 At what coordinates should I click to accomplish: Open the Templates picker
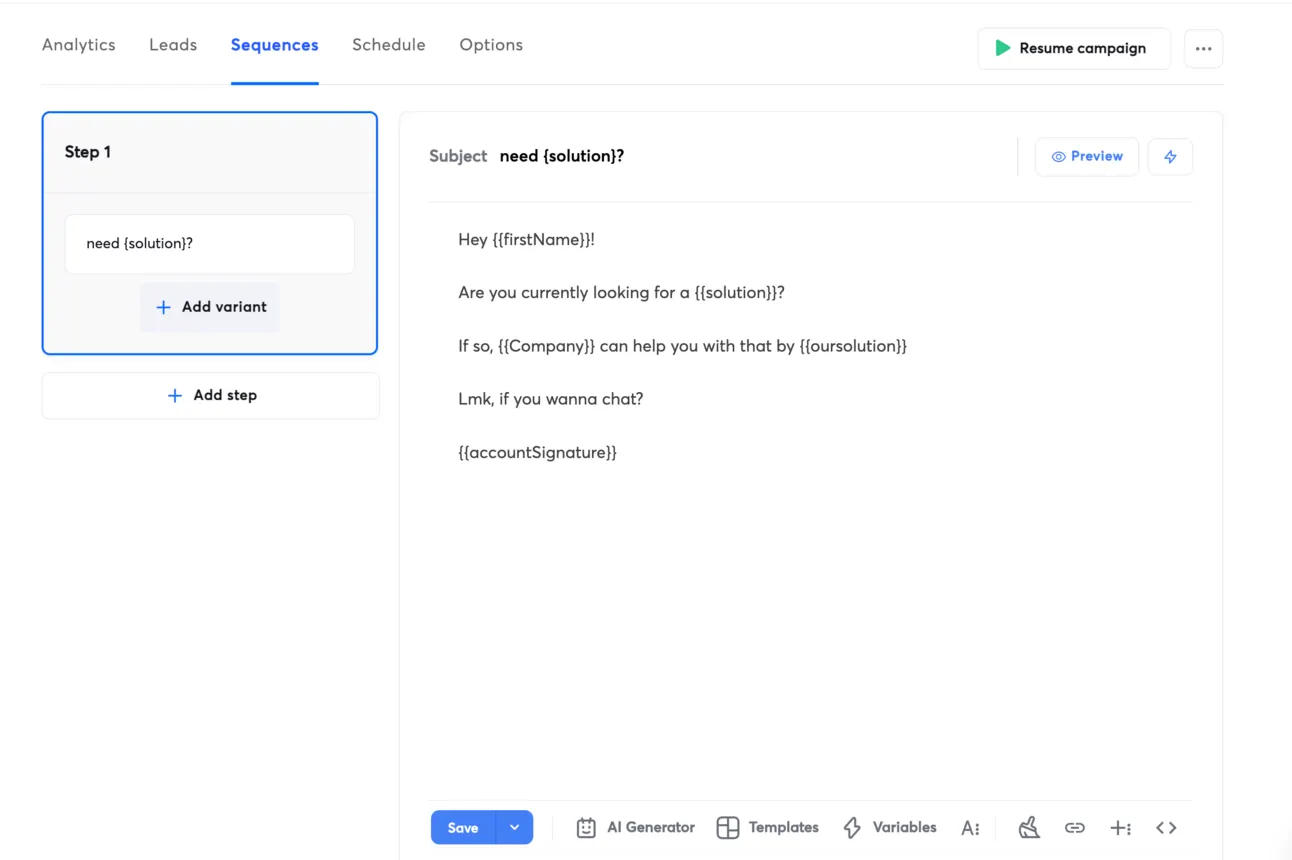click(x=768, y=828)
